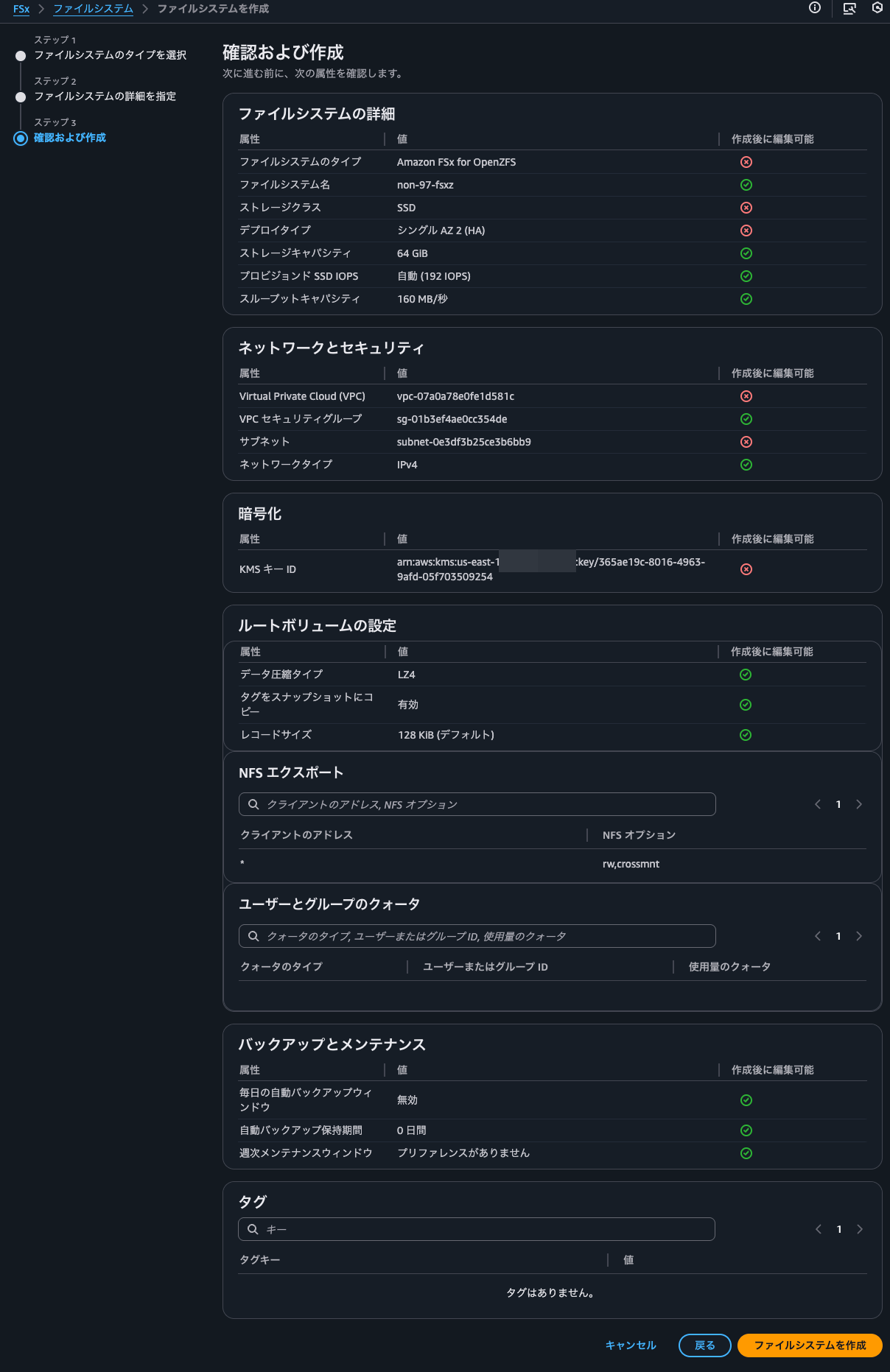Go to next page in quota table pagination
The height and width of the screenshot is (1372, 890).
[x=859, y=936]
